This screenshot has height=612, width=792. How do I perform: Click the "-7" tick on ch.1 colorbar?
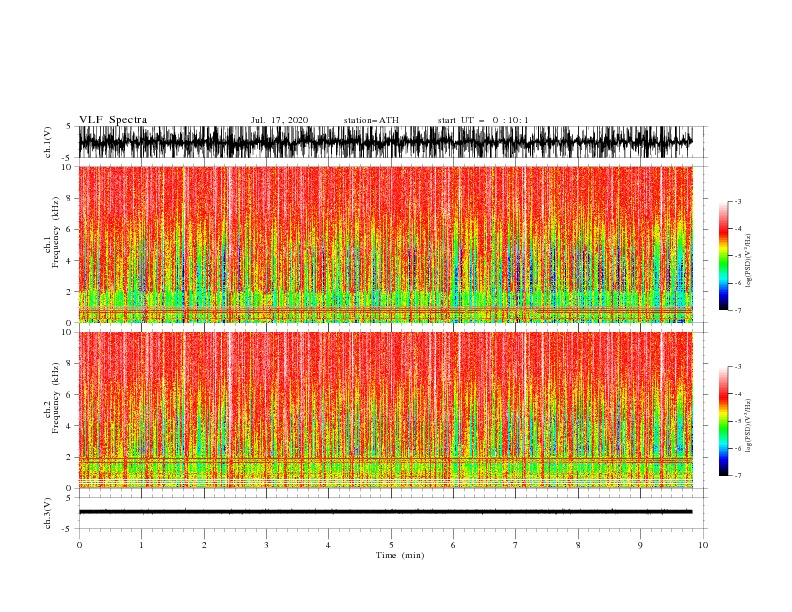[738, 310]
